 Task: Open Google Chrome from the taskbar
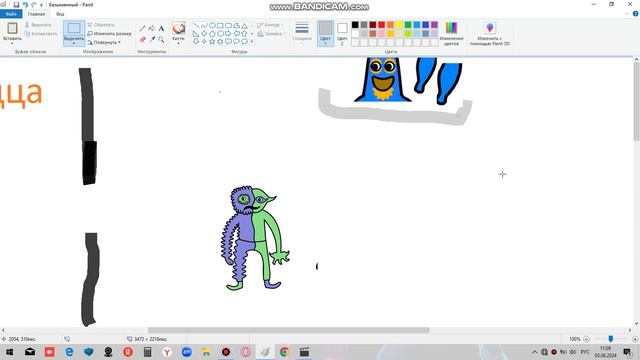[x=284, y=352]
